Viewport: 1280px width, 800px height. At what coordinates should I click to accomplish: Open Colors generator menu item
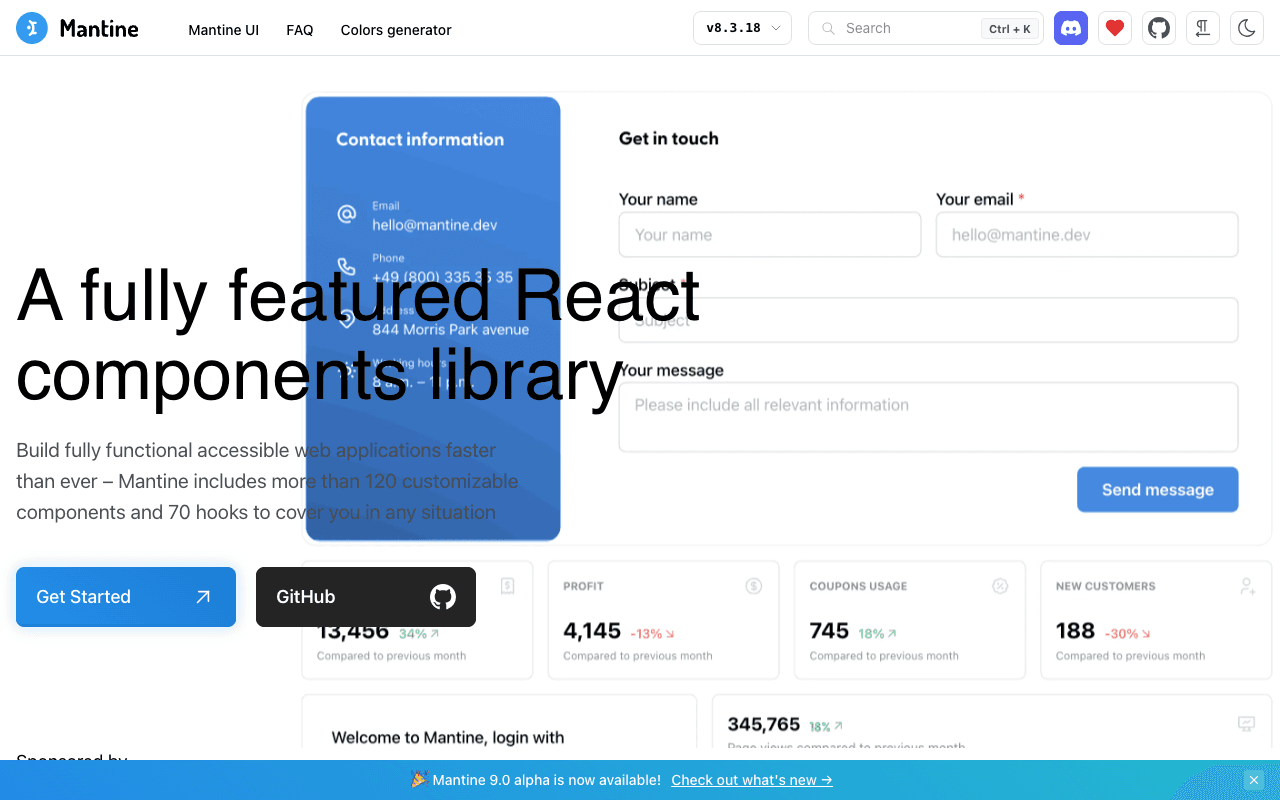click(x=396, y=30)
